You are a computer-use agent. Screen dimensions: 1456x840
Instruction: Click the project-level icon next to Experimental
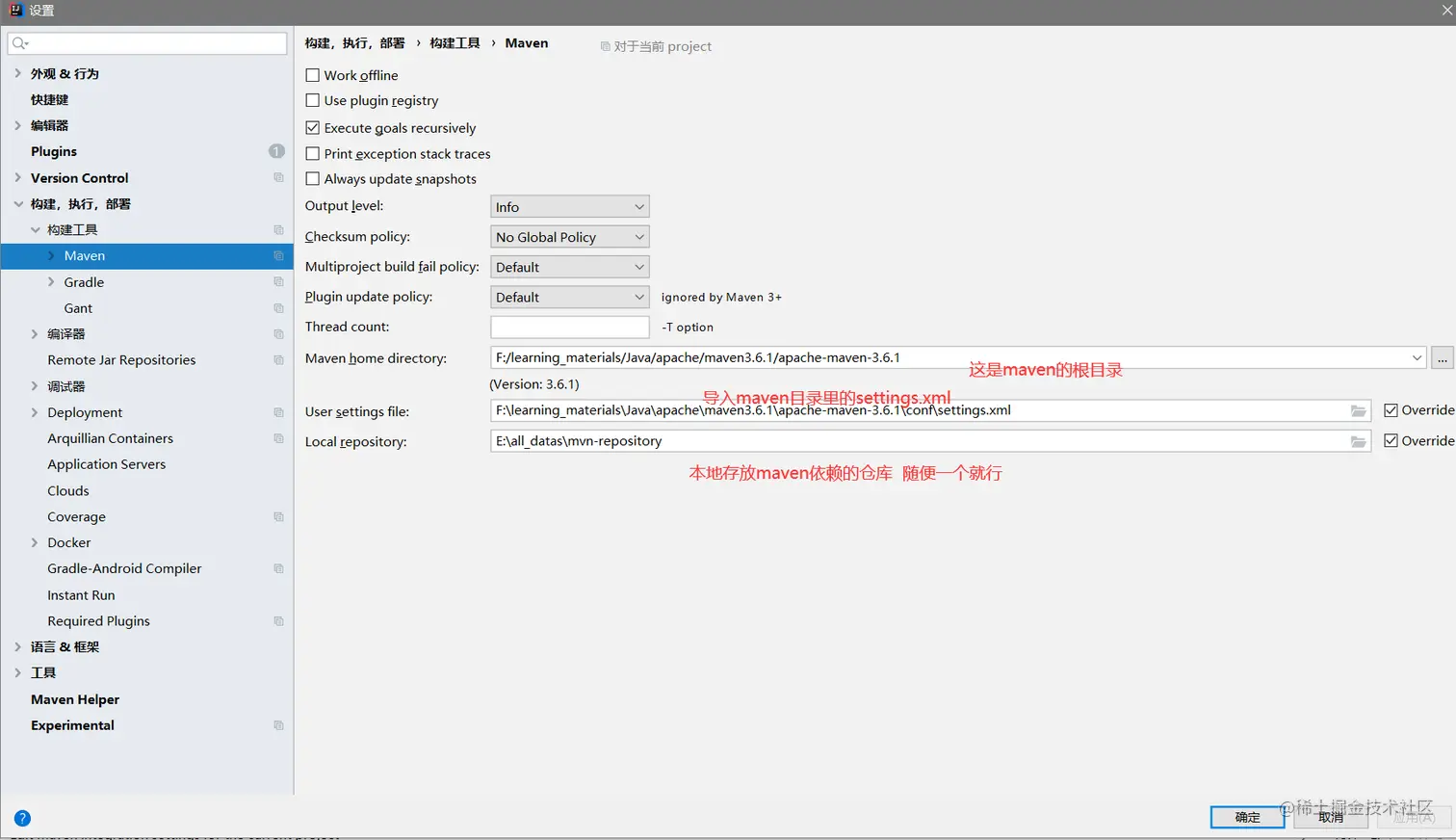[x=278, y=725]
